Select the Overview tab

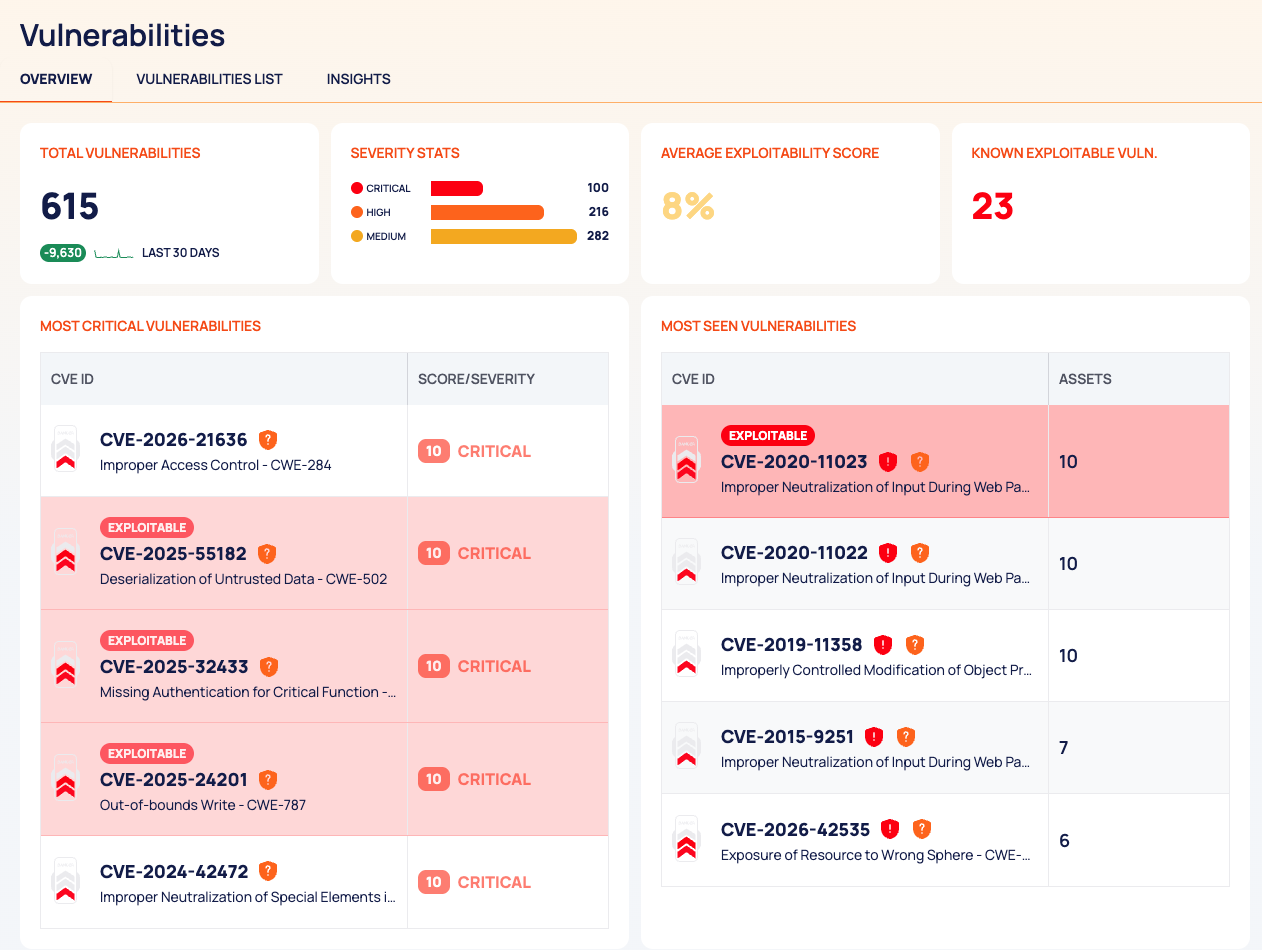pyautogui.click(x=56, y=79)
